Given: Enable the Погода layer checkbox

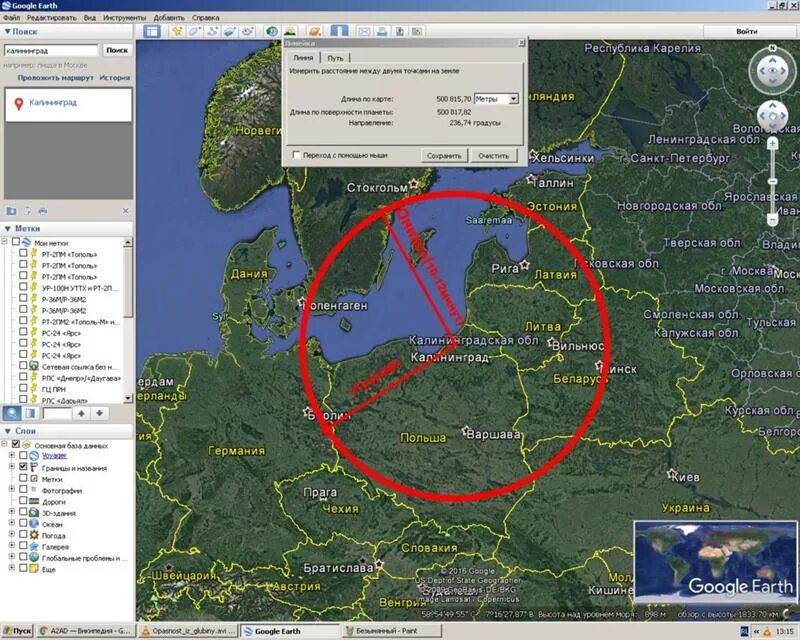Looking at the screenshot, I should [23, 534].
